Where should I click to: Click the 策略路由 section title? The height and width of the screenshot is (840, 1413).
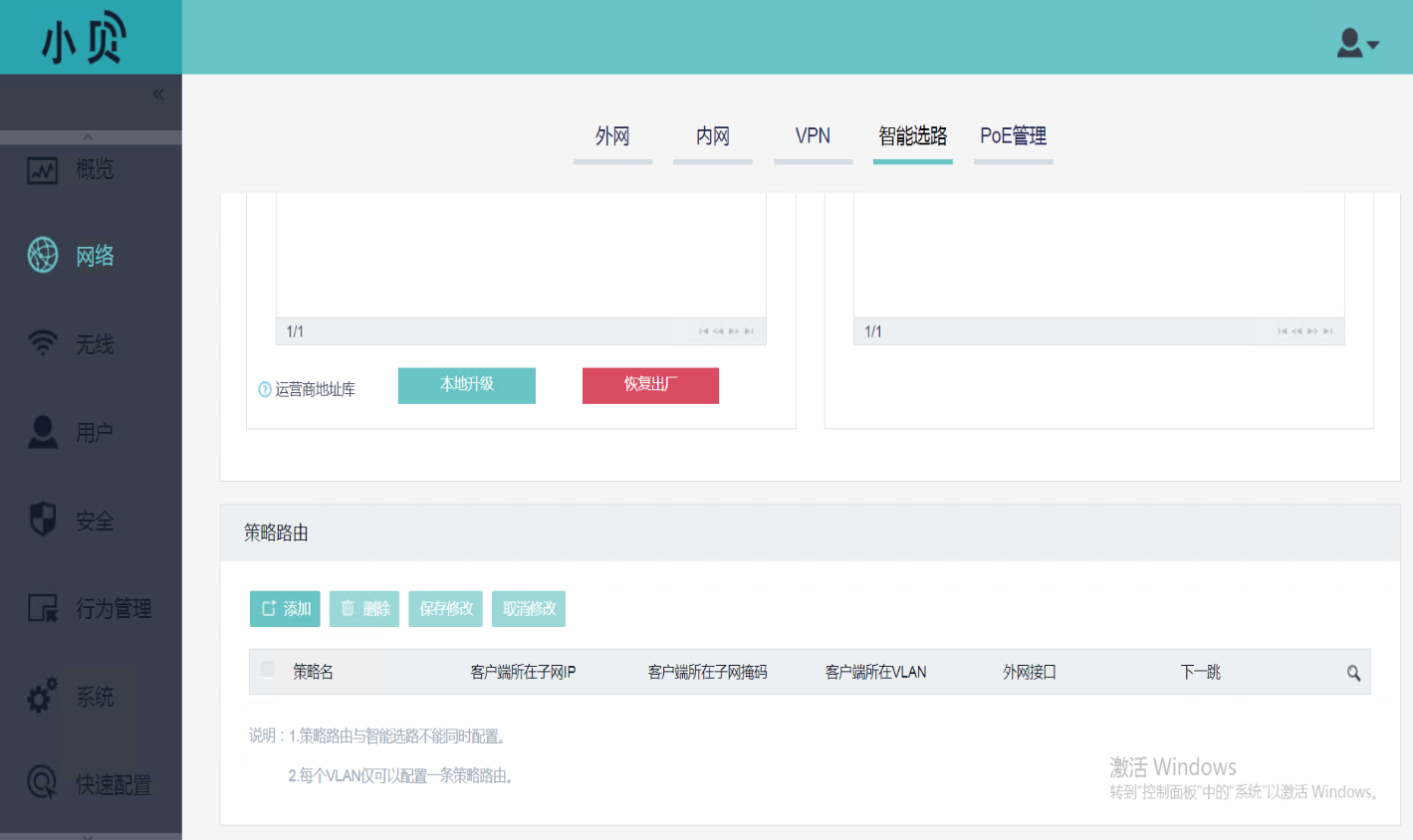pos(276,533)
